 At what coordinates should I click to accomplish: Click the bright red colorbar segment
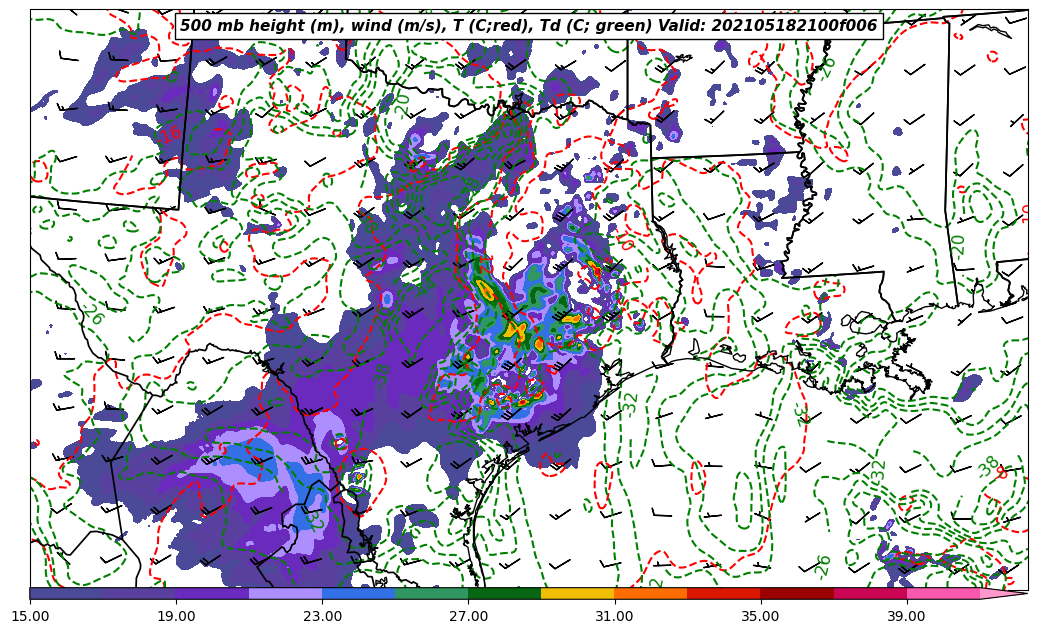coord(723,593)
